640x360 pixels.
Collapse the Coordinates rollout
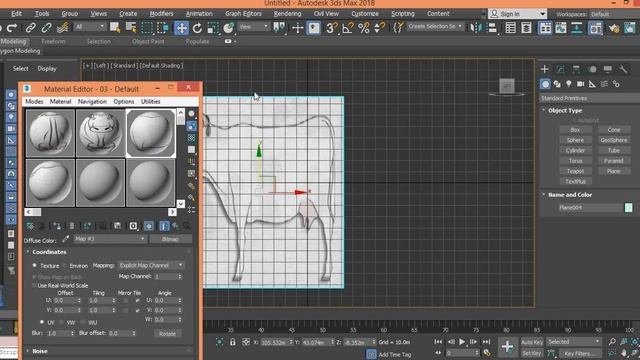point(49,252)
